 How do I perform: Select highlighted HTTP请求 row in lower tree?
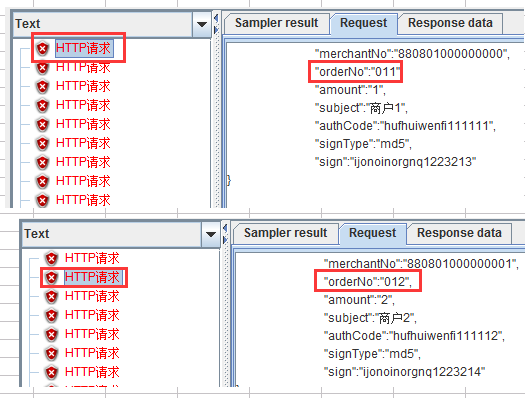94,277
